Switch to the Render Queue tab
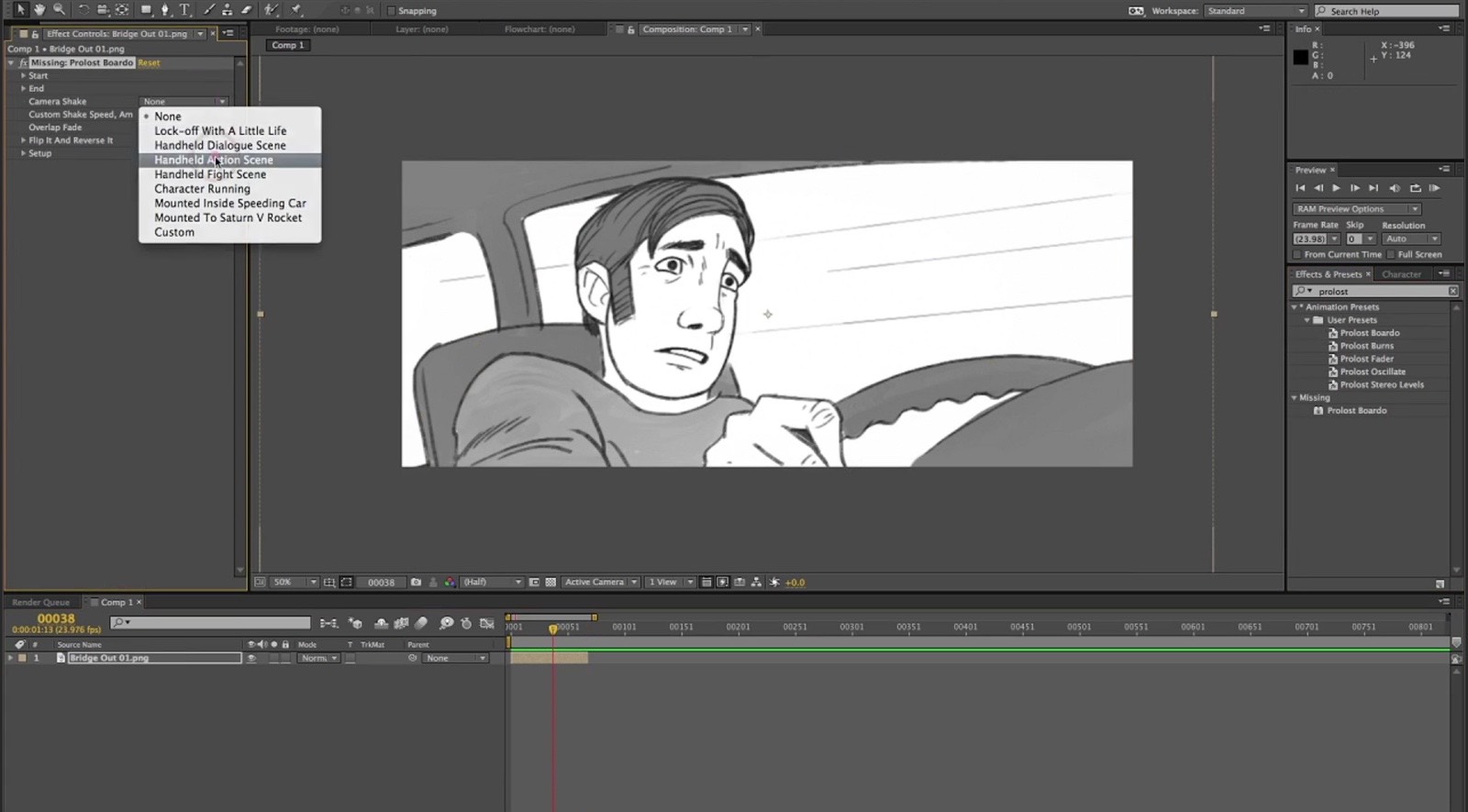Image resolution: width=1468 pixels, height=812 pixels. click(40, 603)
